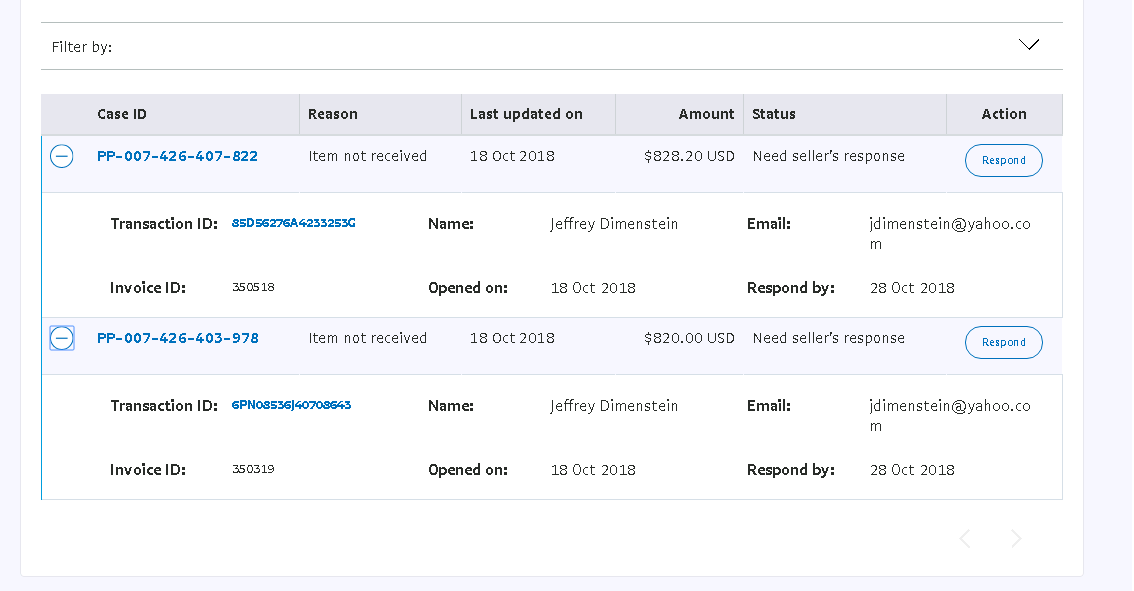The height and width of the screenshot is (591, 1134).
Task: Click the Filter by label bar
Action: (x=82, y=47)
